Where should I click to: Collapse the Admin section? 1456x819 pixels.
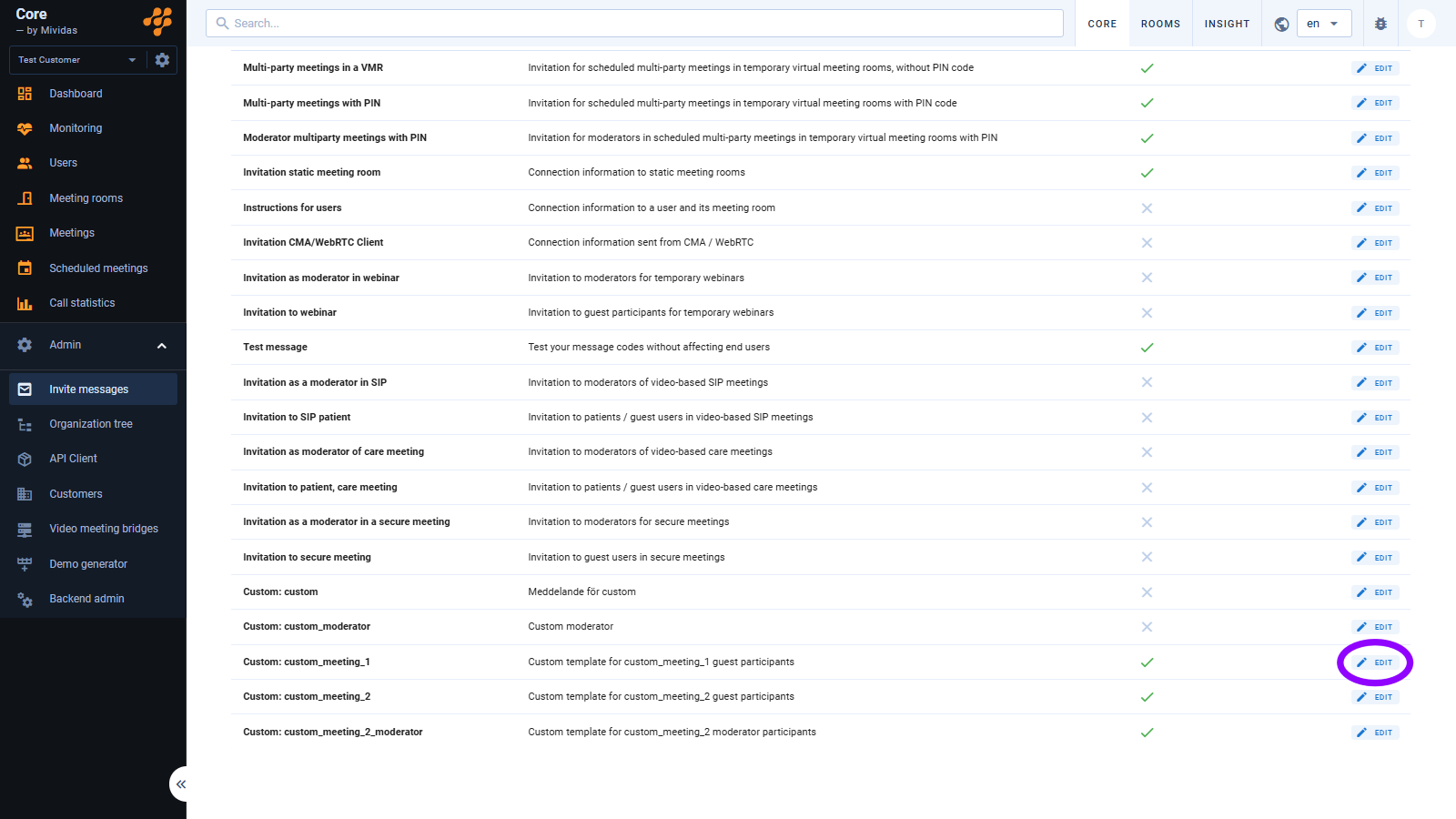tap(161, 346)
